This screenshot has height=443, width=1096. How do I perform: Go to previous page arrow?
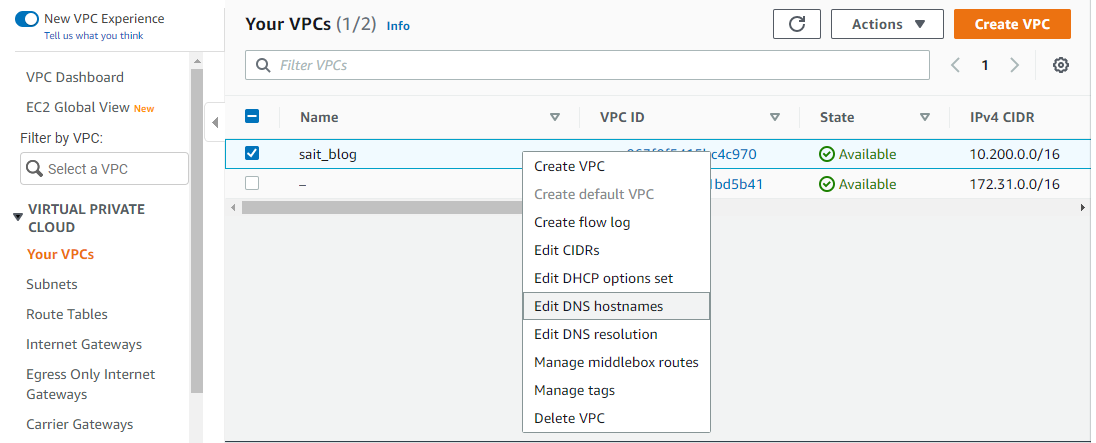click(x=956, y=65)
